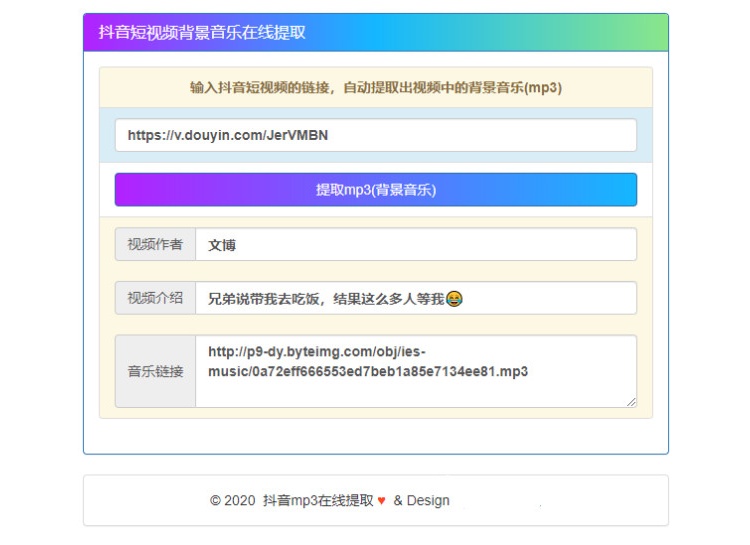
Task: Click the mp3 filename line ending in 81.mp3
Action: [x=368, y=371]
